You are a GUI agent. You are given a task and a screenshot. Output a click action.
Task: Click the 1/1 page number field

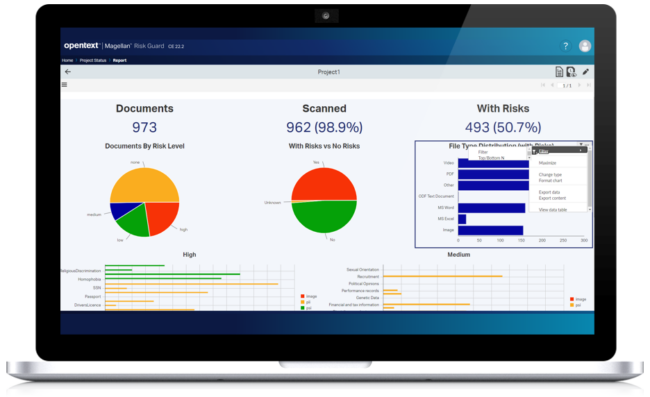[566, 85]
